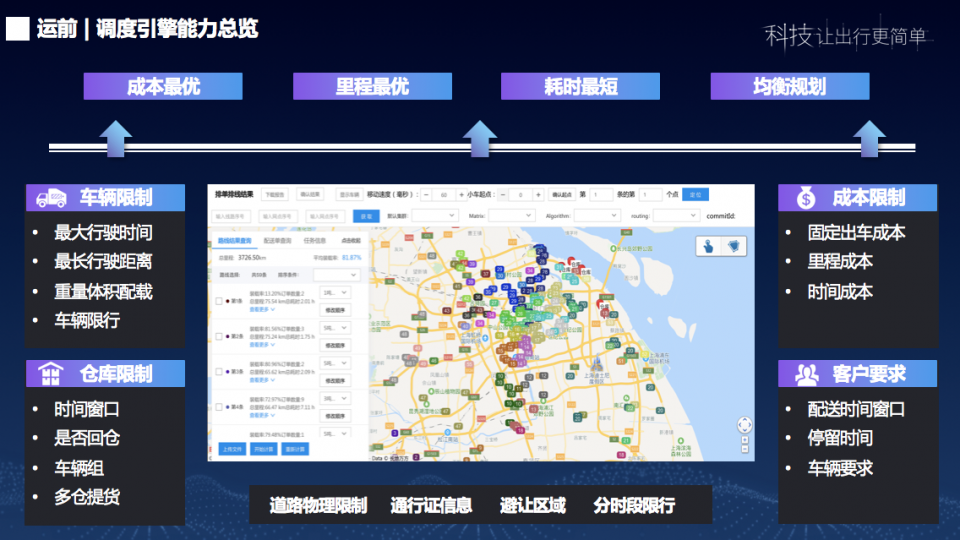Expand 查看更多 under route 第1条
The width and height of the screenshot is (960, 540).
pos(262,310)
